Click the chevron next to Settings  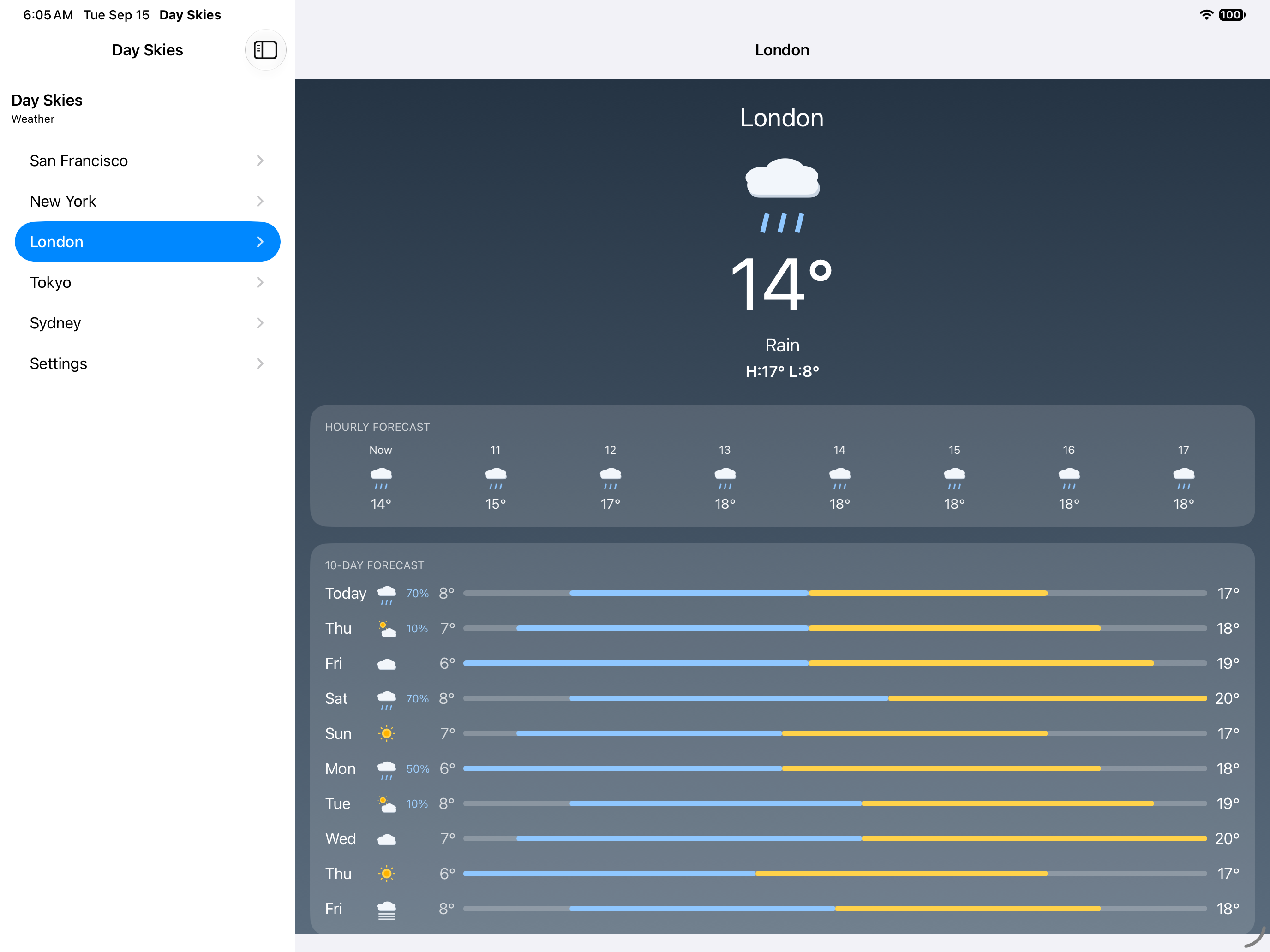[260, 363]
